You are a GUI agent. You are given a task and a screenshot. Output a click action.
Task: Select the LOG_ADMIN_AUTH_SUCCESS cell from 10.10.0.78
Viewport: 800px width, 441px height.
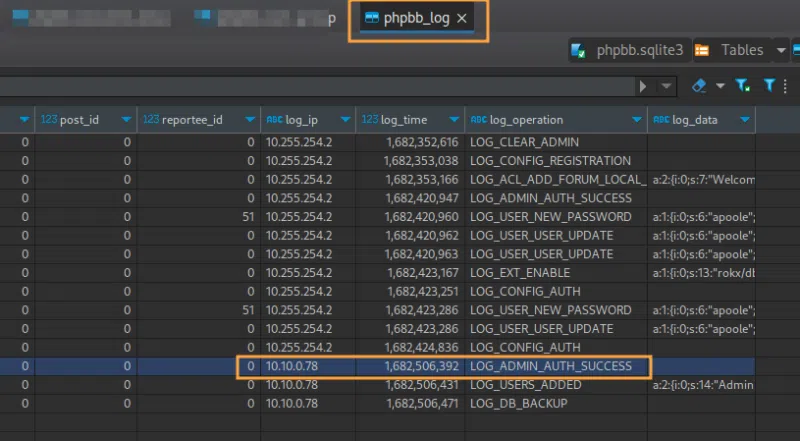click(550, 366)
